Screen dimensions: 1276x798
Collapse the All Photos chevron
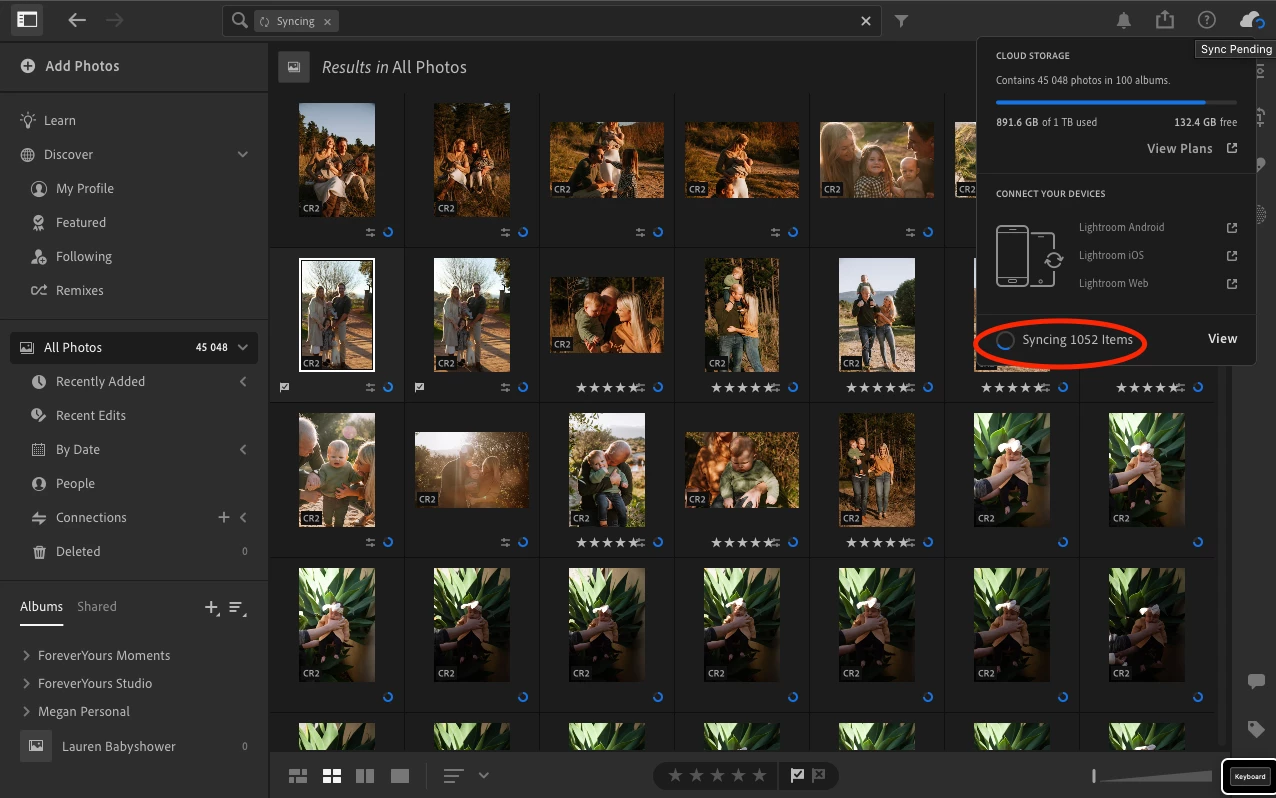(x=242, y=347)
